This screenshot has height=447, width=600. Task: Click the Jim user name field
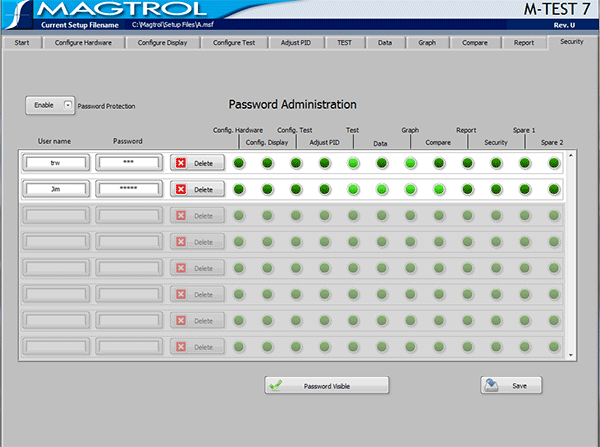(56, 189)
